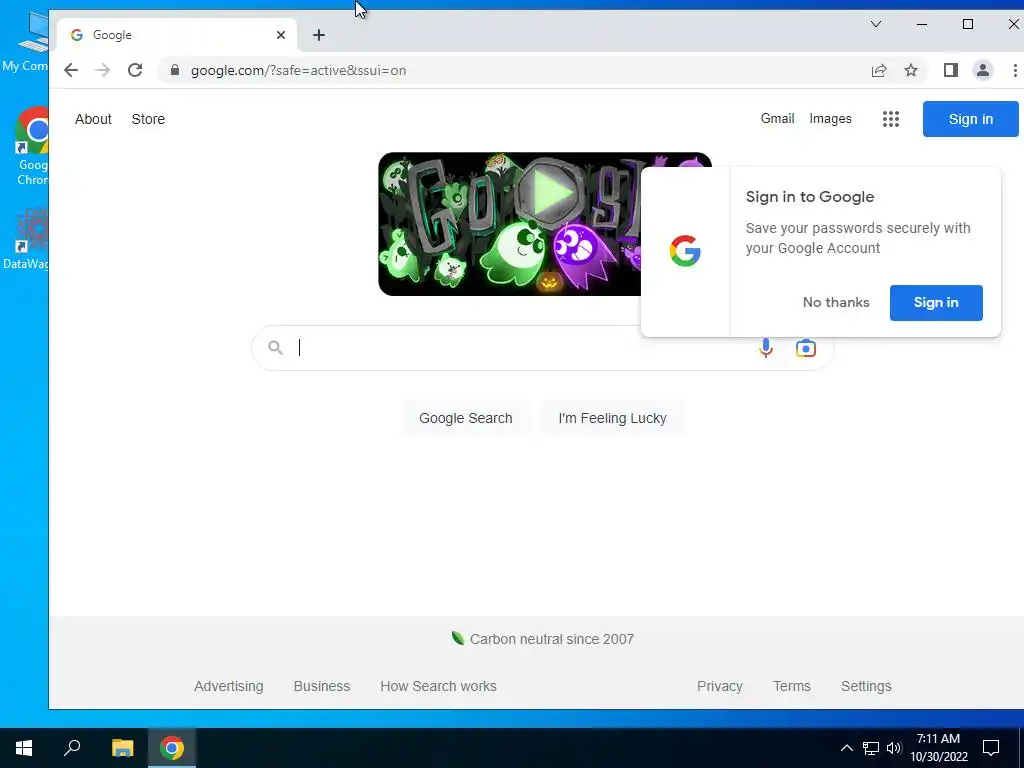
Task: Open the volume tray icon
Action: [894, 748]
